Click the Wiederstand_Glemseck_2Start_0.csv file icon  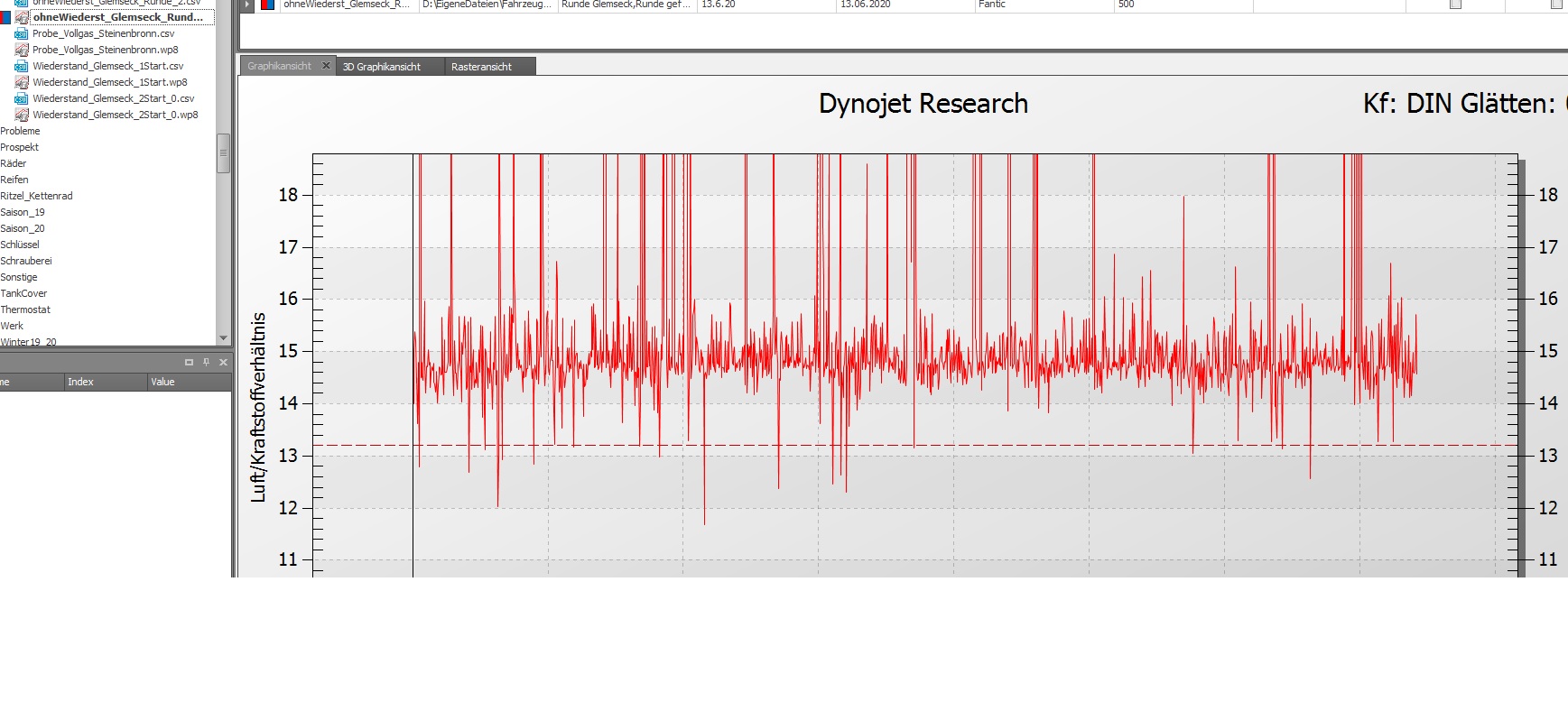22,98
